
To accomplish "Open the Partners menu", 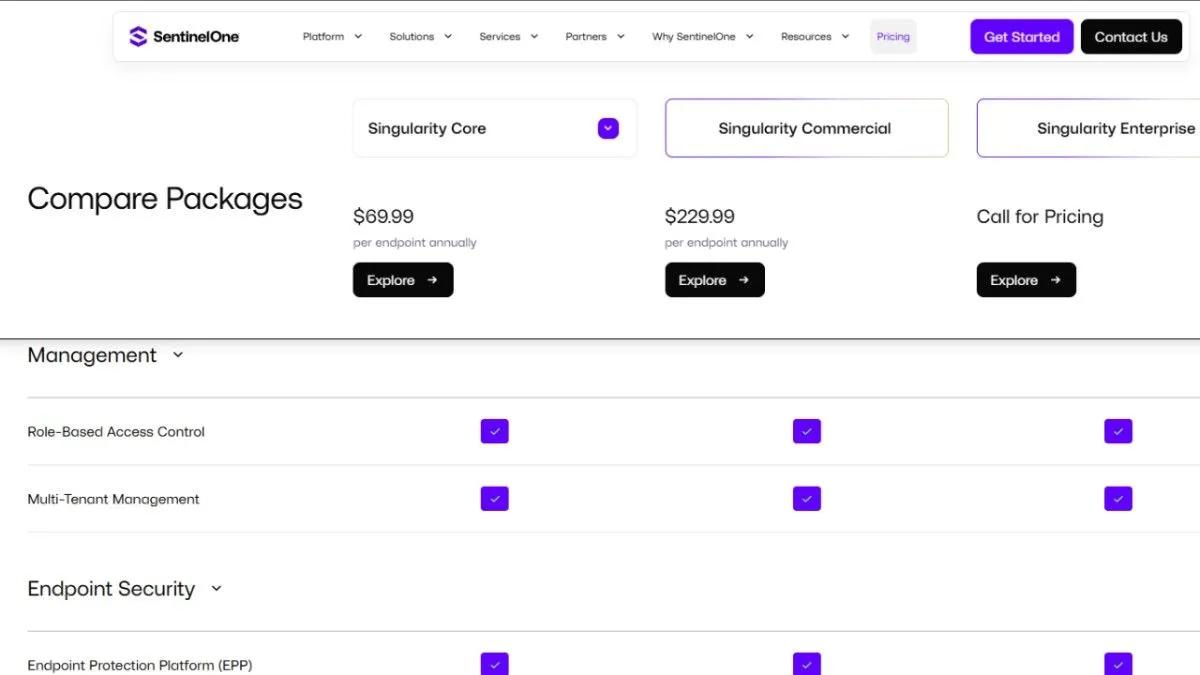I will (595, 37).
